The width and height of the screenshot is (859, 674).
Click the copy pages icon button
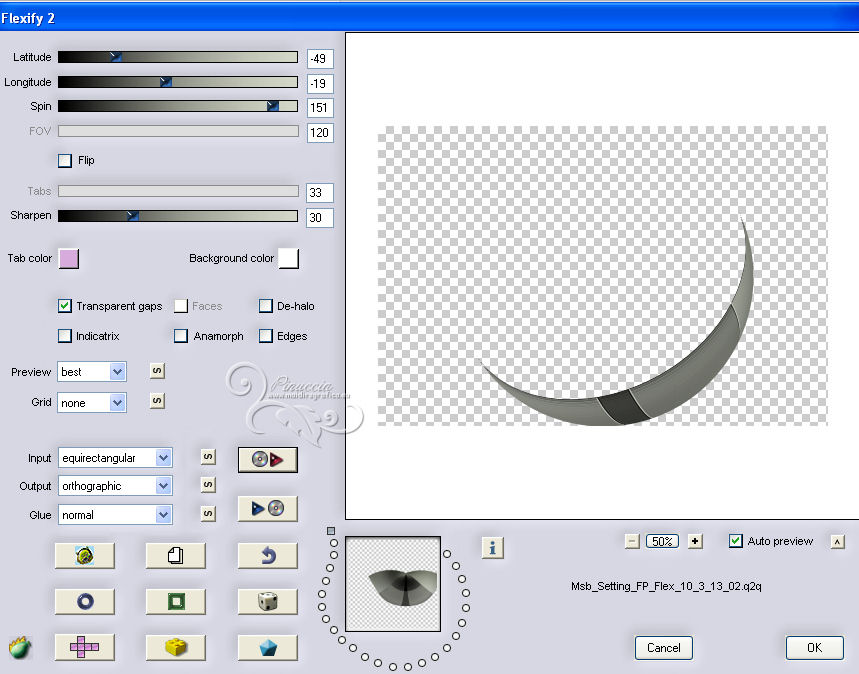[x=175, y=556]
